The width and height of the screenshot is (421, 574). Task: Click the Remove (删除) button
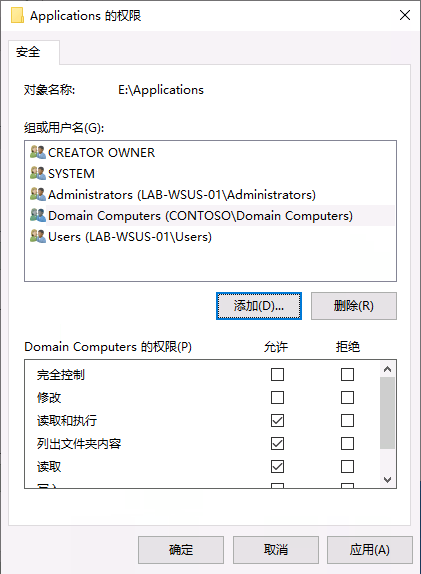coord(354,306)
